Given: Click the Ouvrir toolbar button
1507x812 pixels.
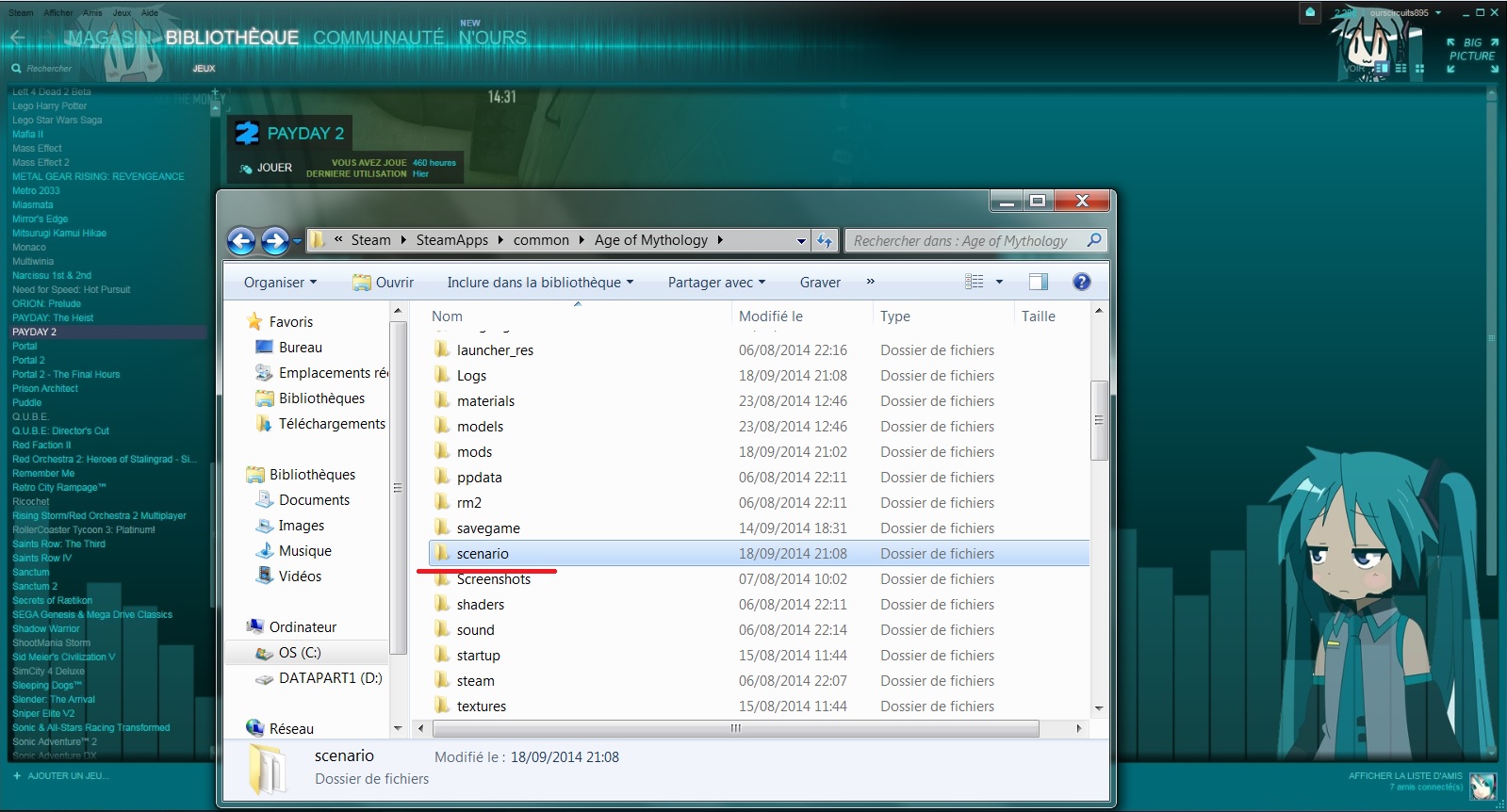Looking at the screenshot, I should coord(384,282).
